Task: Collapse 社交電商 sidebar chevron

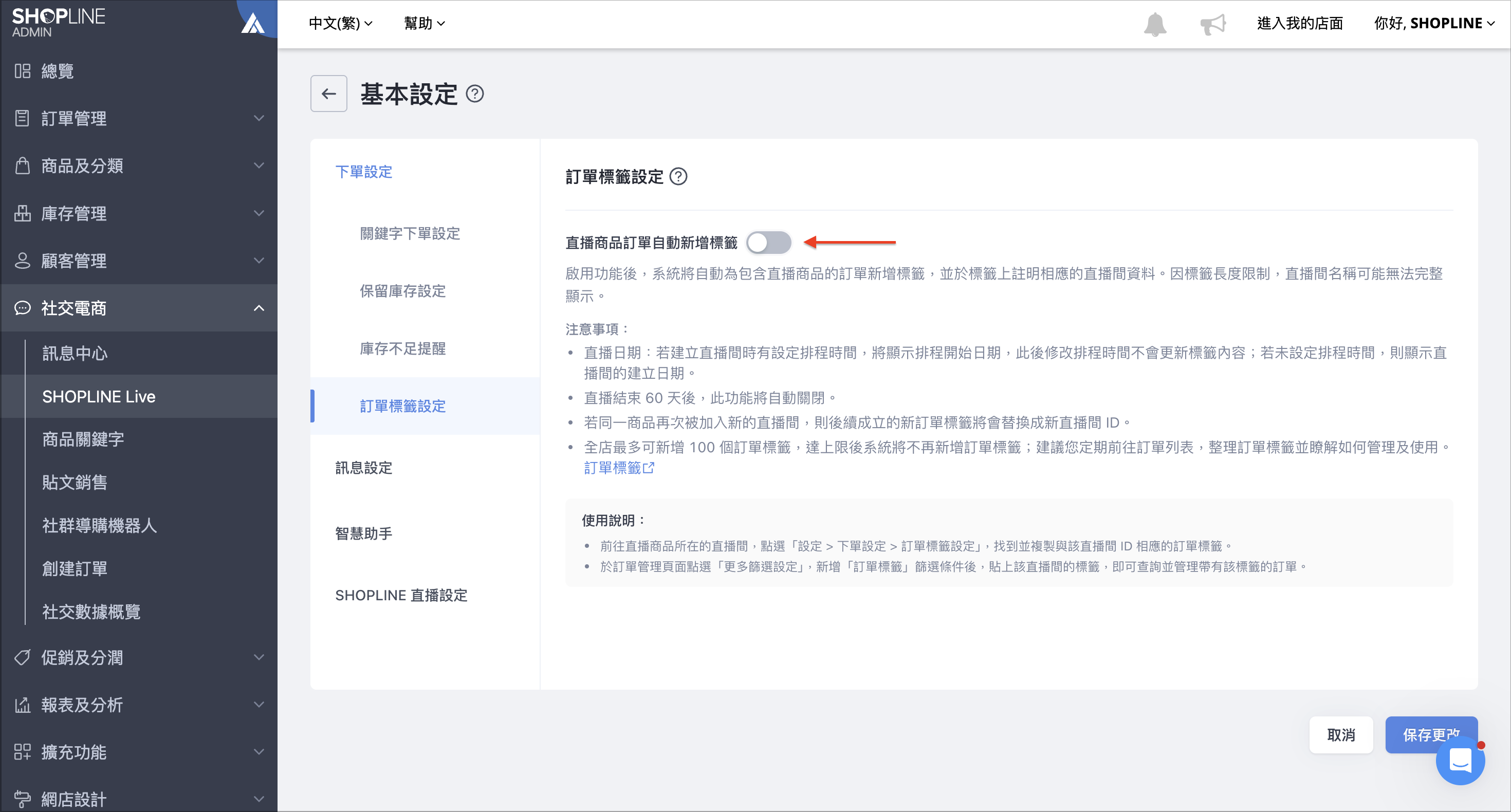Action: pyautogui.click(x=259, y=308)
